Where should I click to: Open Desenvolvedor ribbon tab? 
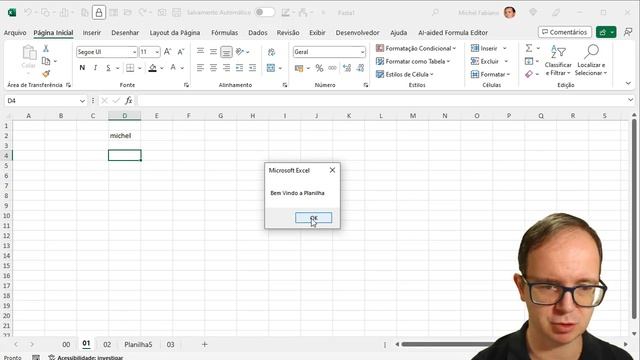[358, 33]
